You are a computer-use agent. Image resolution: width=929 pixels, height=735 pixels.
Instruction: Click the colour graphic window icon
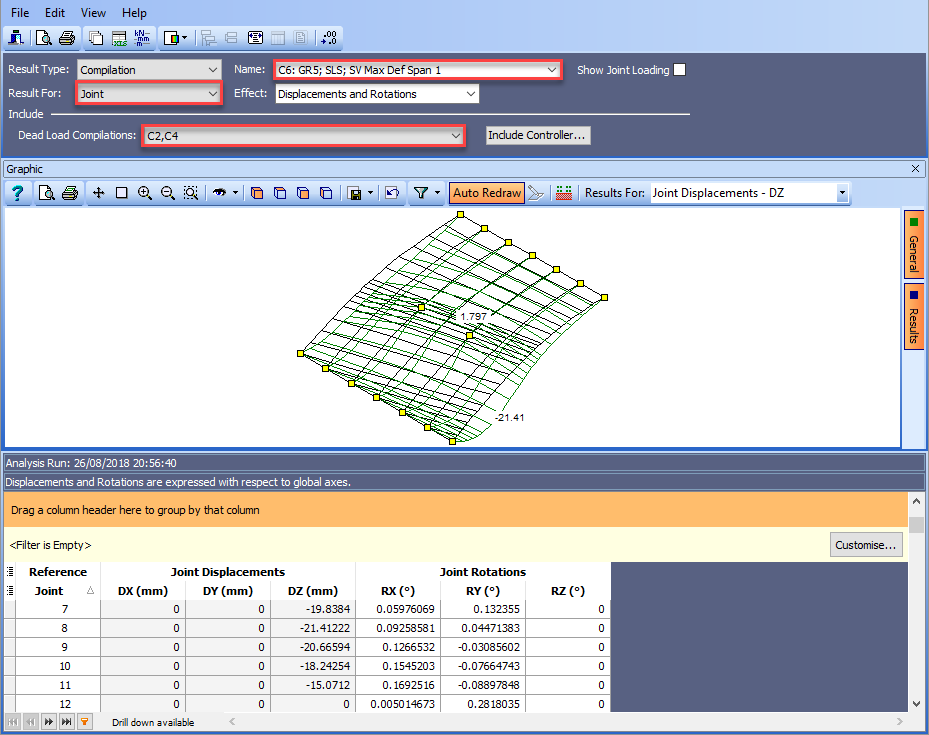[x=171, y=38]
